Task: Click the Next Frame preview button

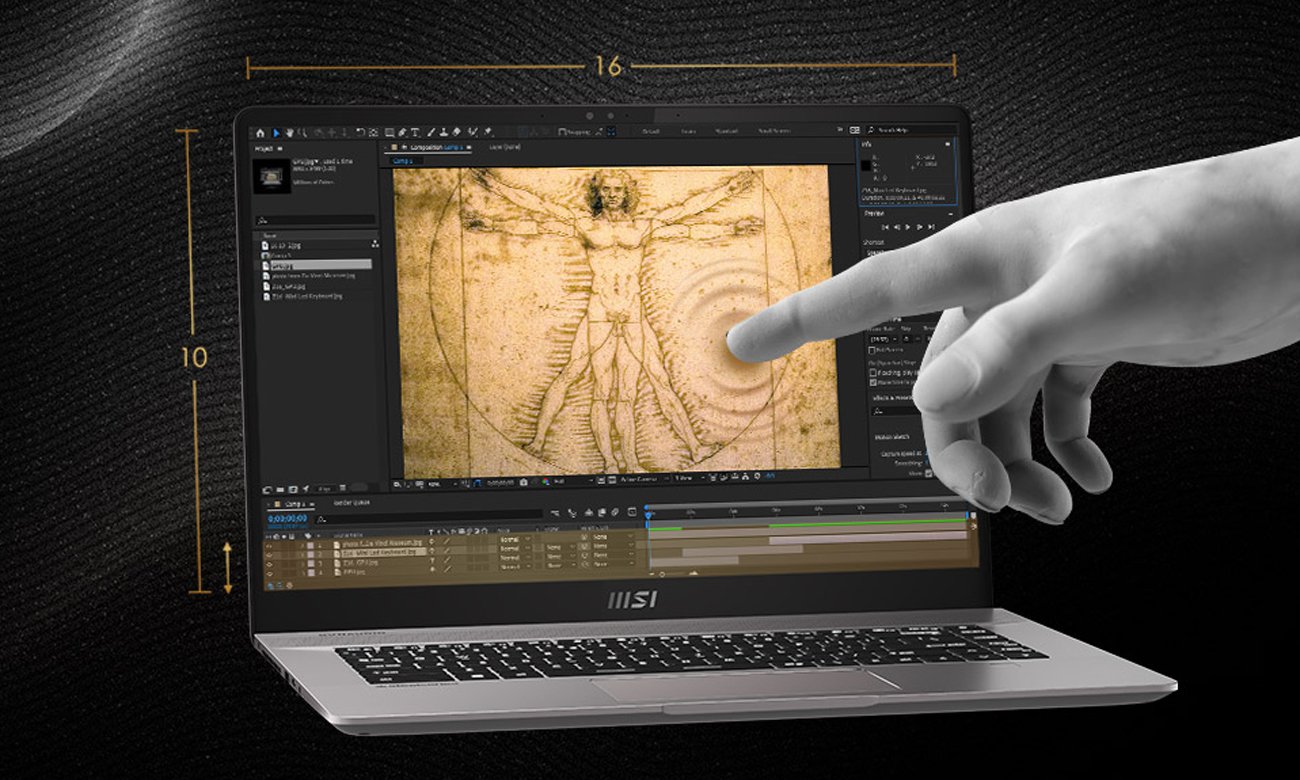Action: tap(920, 227)
